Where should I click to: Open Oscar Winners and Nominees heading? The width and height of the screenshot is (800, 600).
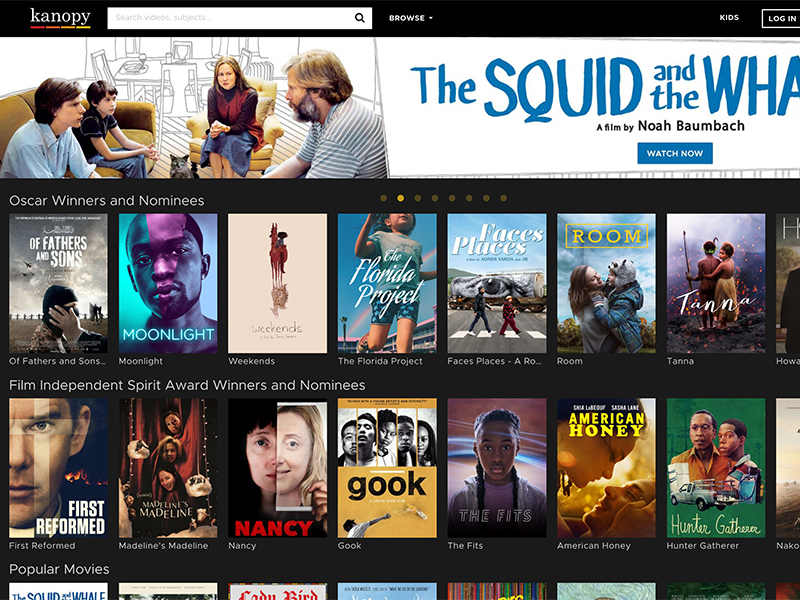107,201
